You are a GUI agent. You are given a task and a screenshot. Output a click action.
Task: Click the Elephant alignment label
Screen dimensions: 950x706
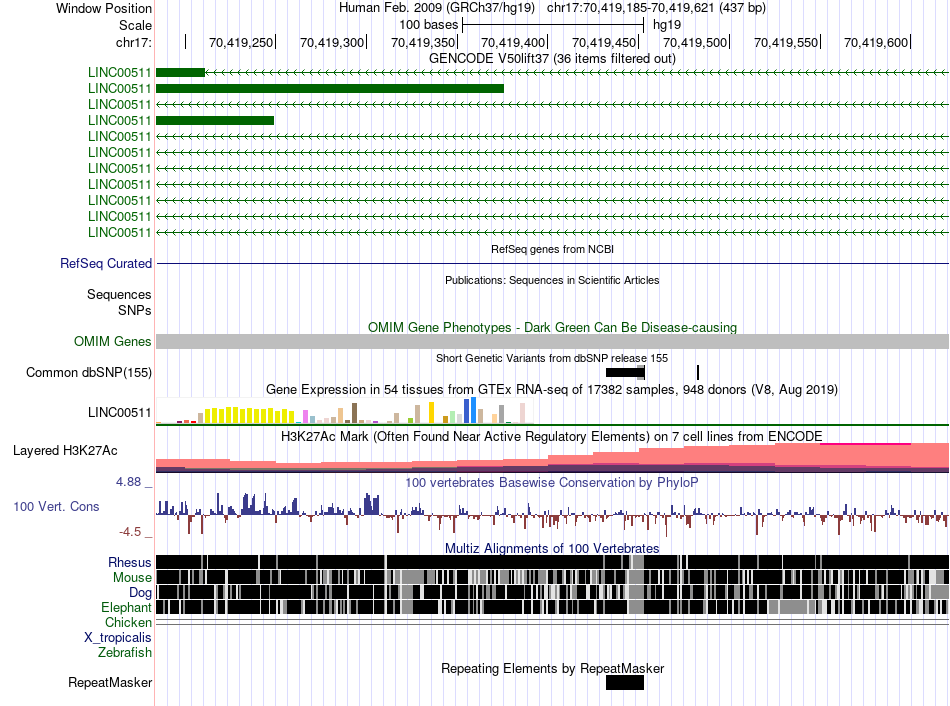click(x=126, y=607)
